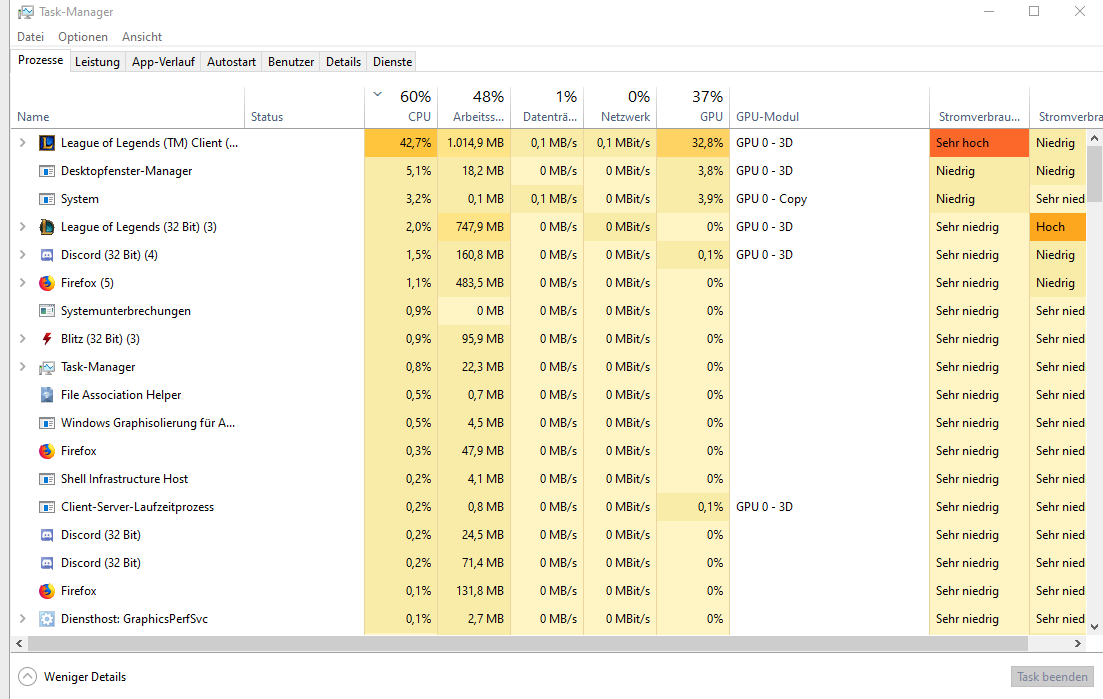Sort by the Name column header
Screen dimensions: 1103x699
click(x=127, y=108)
